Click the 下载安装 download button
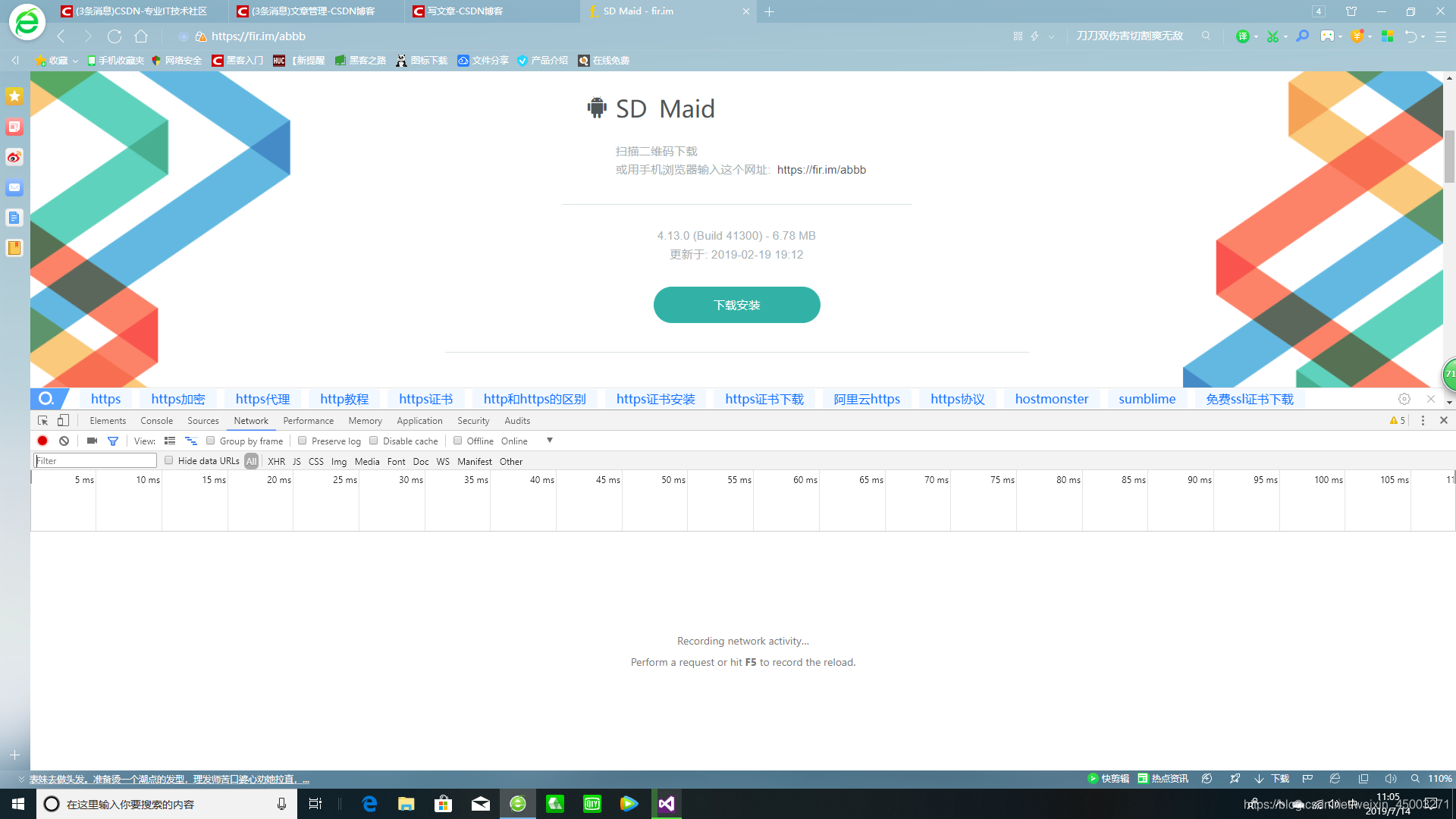Viewport: 1456px width, 819px height. pos(737,305)
